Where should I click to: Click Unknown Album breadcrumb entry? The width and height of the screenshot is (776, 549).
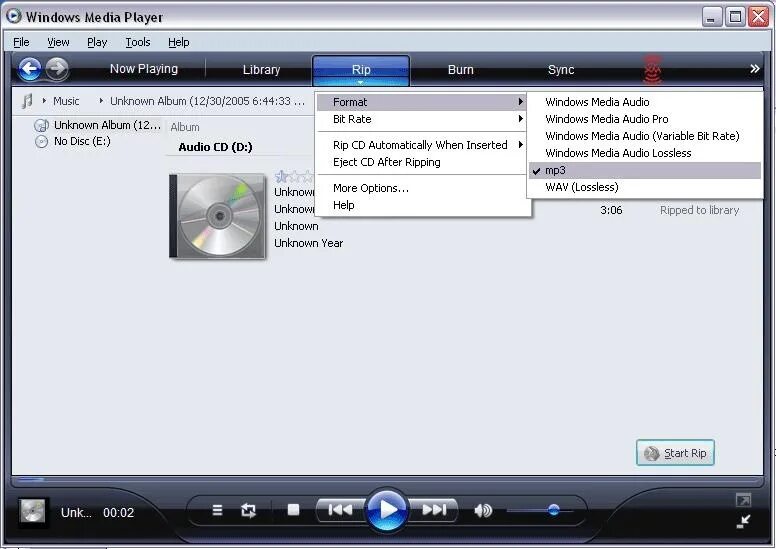click(x=207, y=101)
